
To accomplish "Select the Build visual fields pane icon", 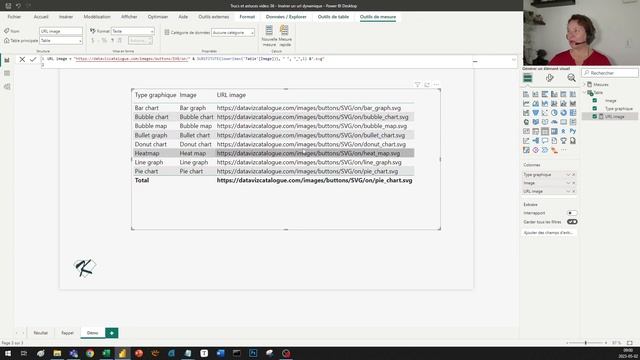I will point(527,78).
